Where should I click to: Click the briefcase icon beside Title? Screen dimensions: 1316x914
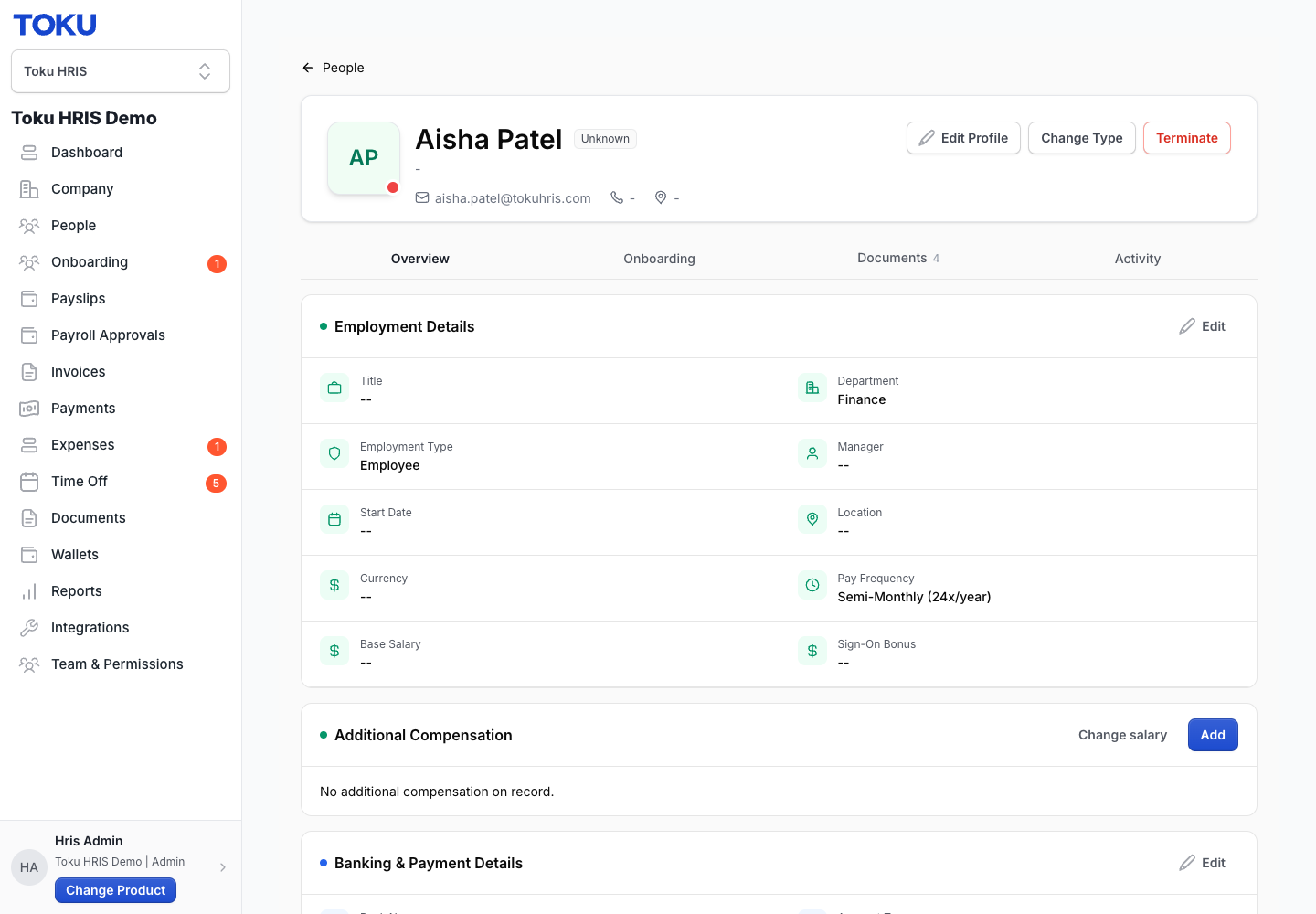point(334,388)
